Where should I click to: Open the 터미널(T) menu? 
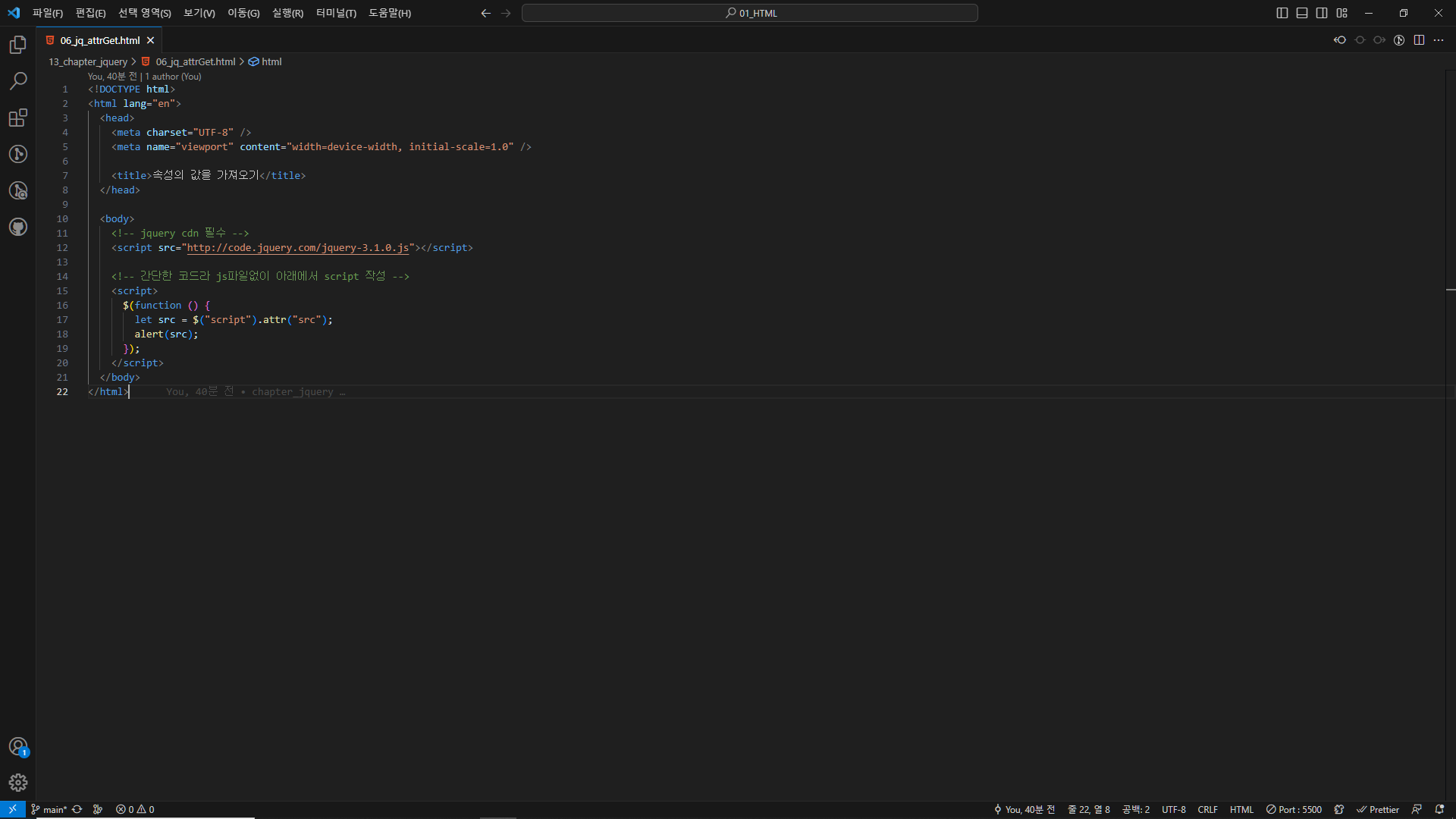(336, 13)
